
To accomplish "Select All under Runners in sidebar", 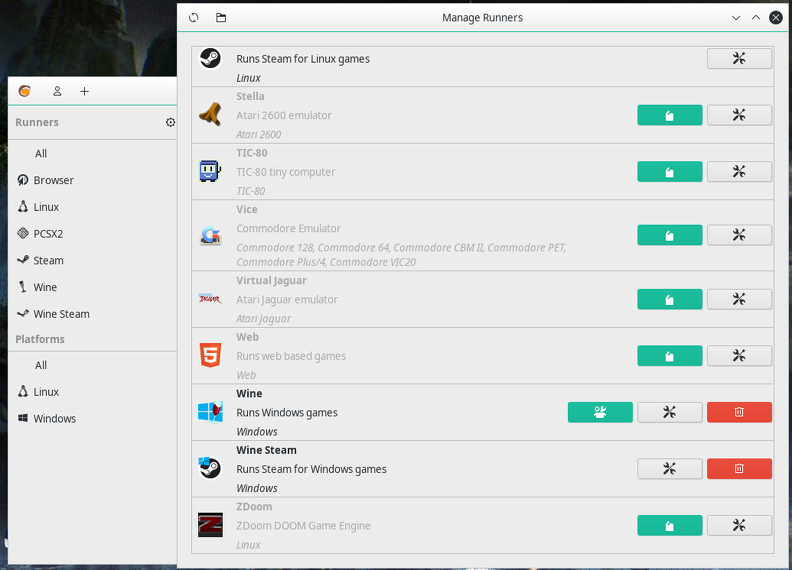I will click(92, 154).
